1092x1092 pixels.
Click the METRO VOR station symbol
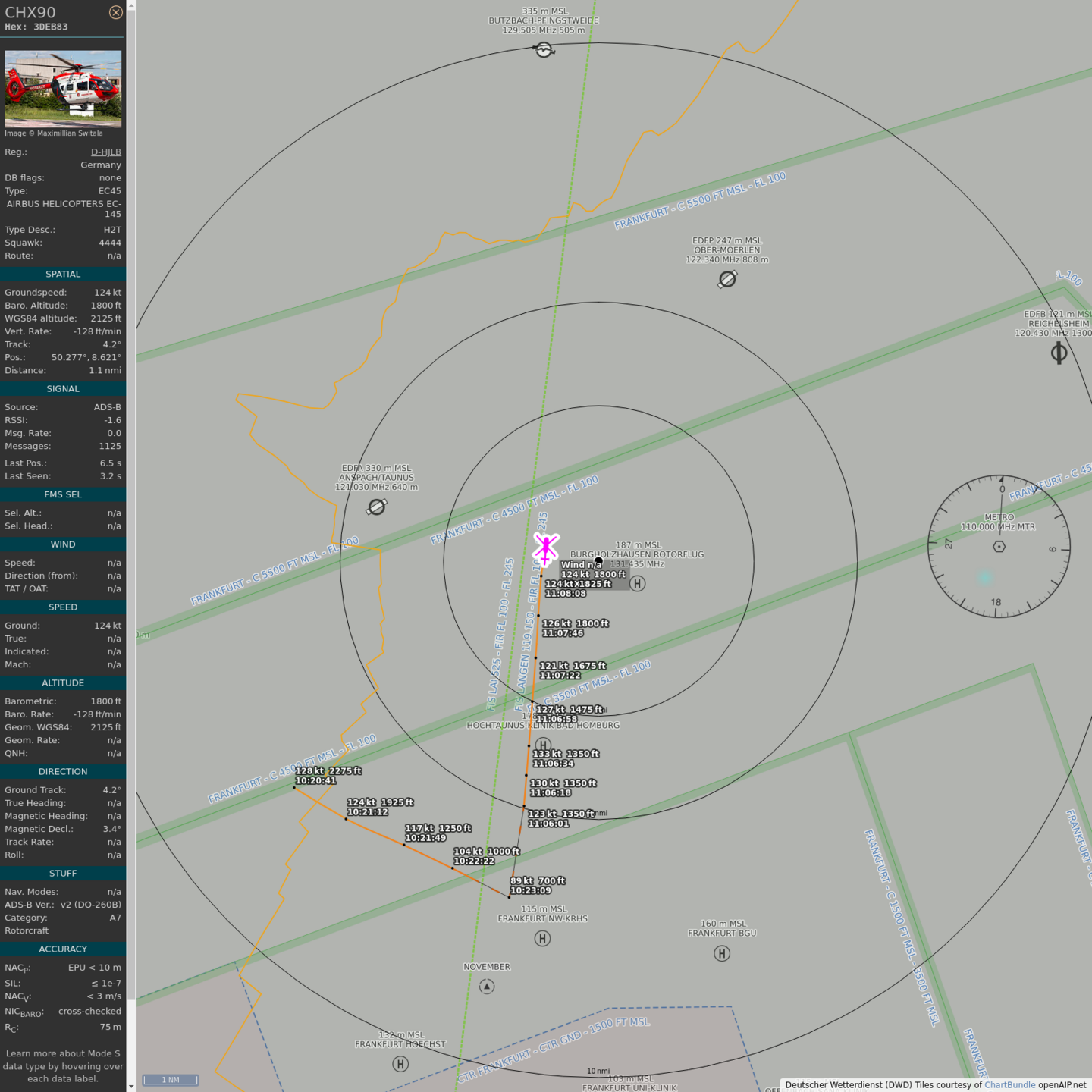tap(999, 547)
